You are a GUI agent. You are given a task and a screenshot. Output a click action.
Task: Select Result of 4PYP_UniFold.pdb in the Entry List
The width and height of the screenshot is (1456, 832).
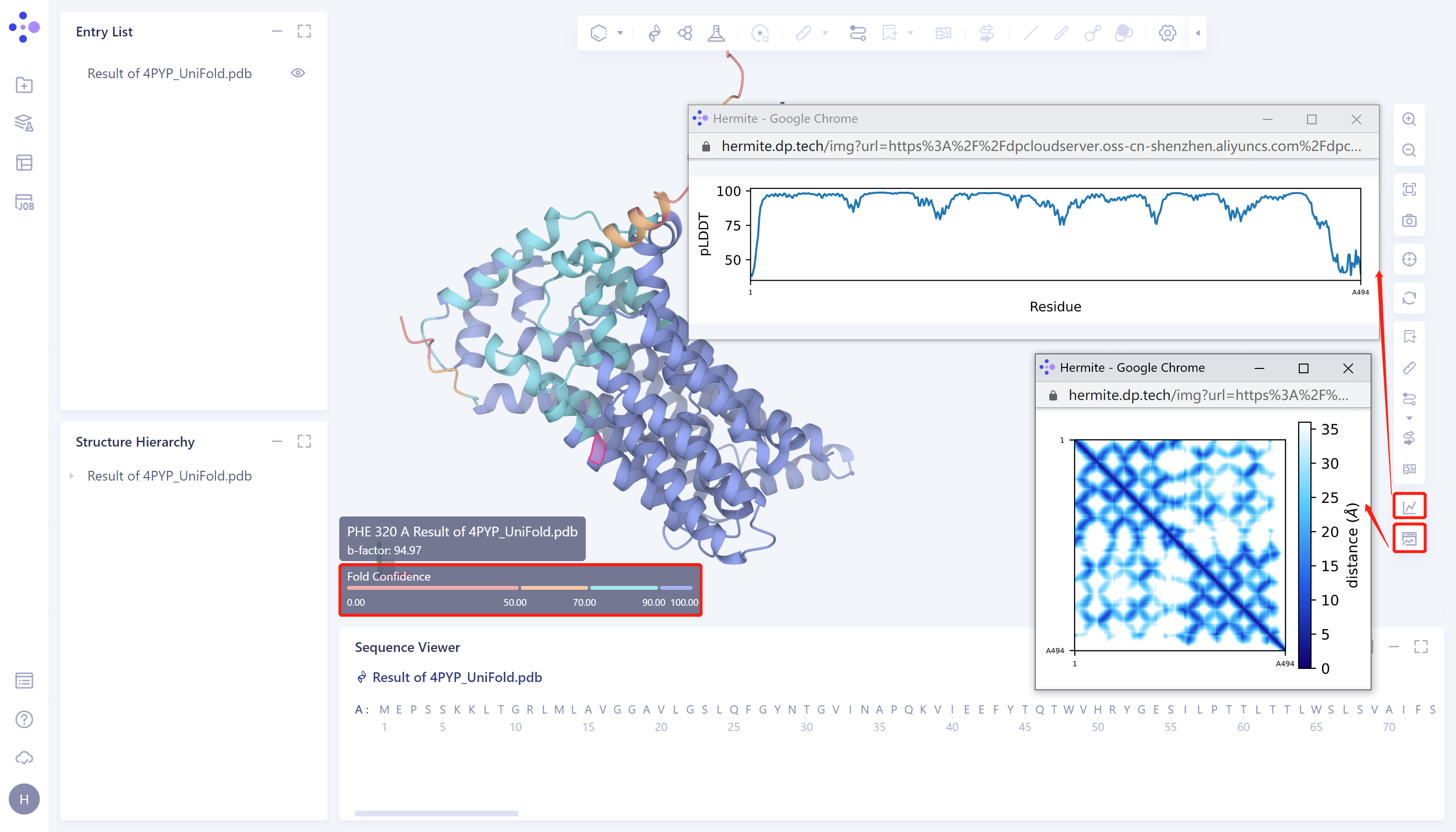pos(169,73)
